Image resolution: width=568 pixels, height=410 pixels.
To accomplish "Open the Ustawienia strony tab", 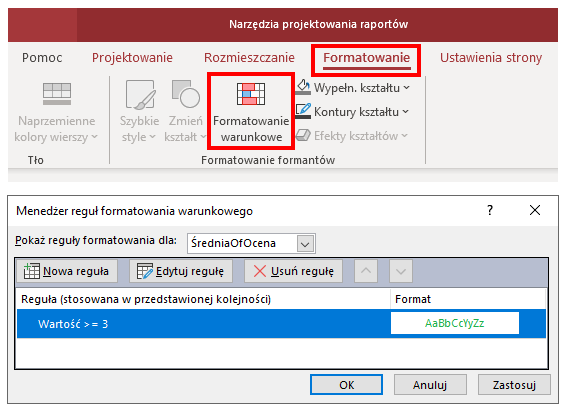I will tap(491, 58).
